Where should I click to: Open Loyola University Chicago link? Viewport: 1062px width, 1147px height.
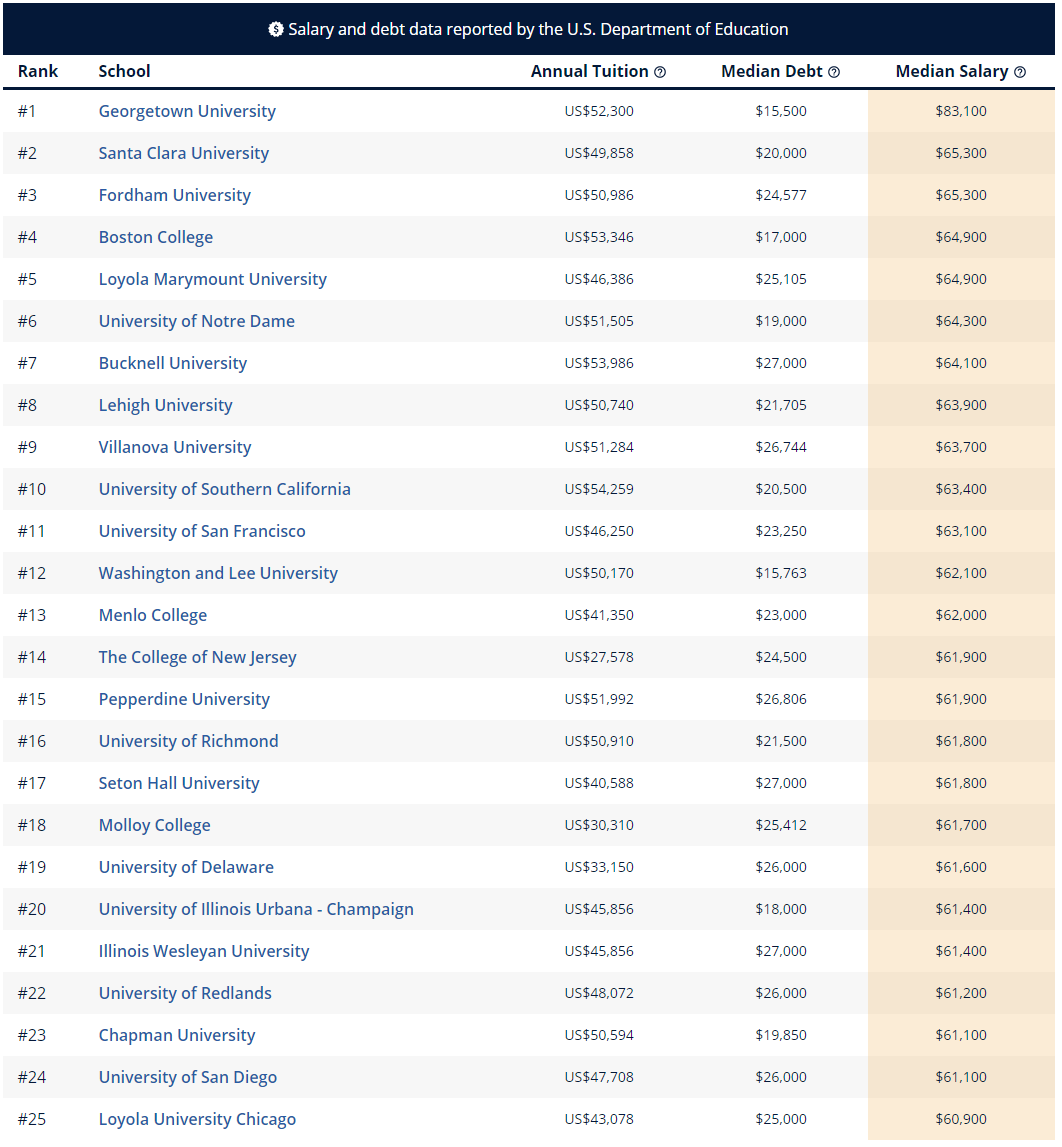197,1119
